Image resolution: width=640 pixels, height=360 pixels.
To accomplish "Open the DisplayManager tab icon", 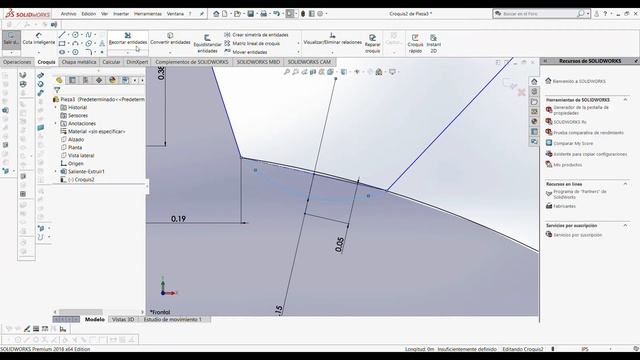I will pyautogui.click(x=112, y=80).
